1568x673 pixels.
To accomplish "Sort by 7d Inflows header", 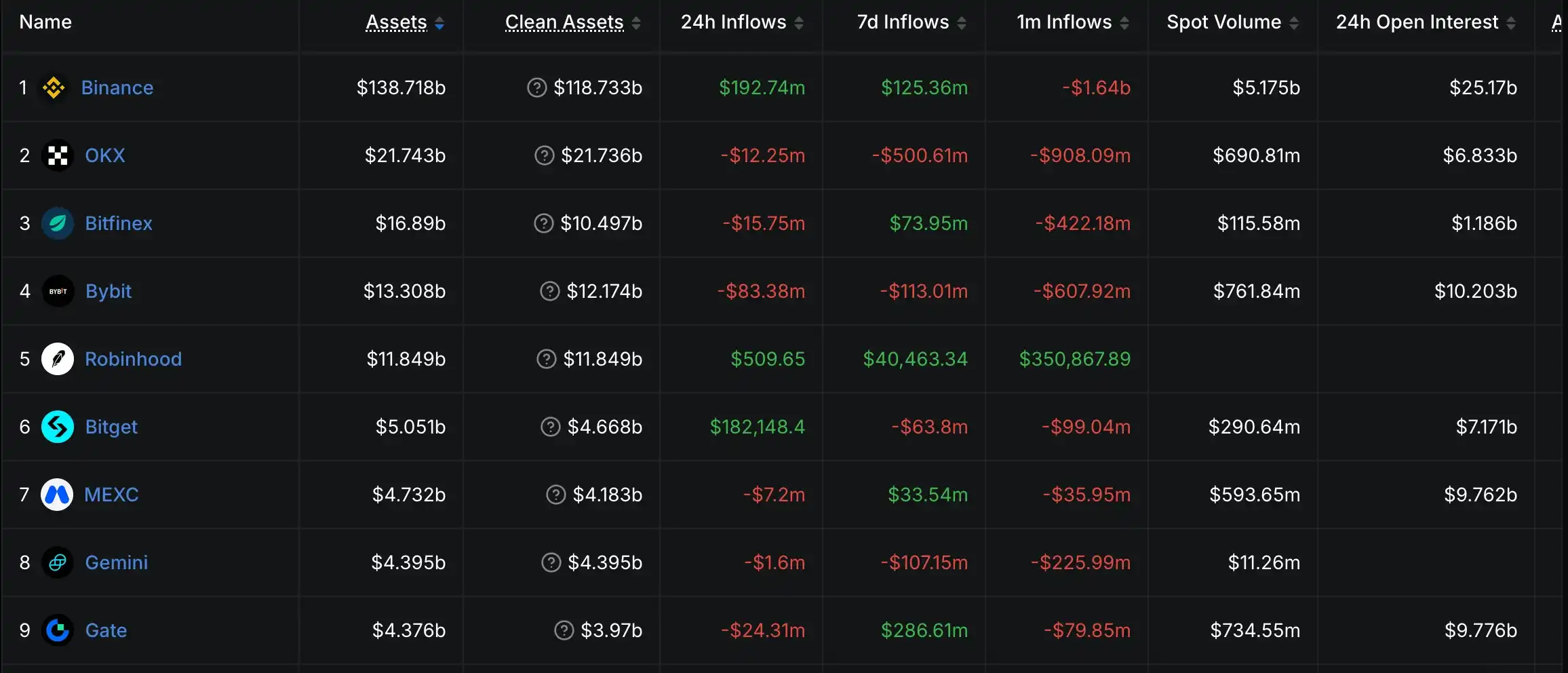I will click(x=912, y=22).
